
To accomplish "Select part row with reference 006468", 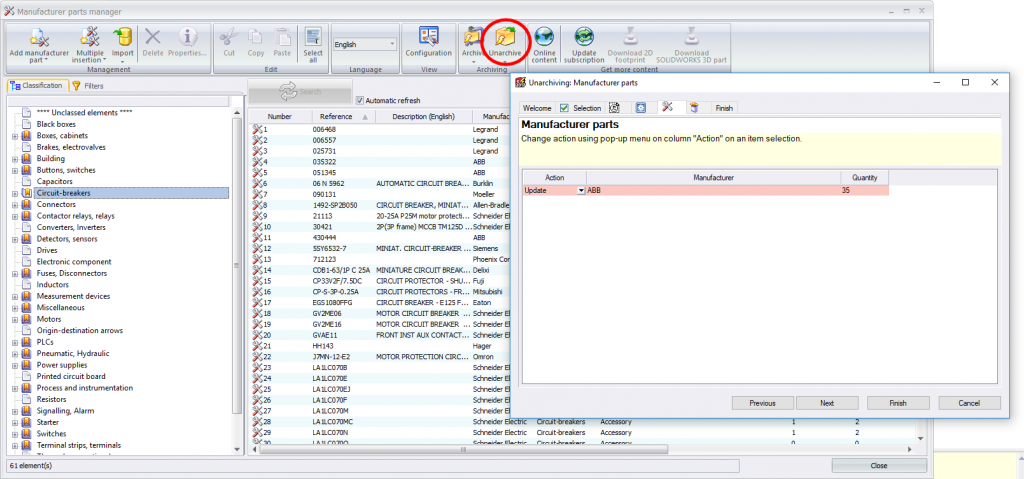I will (380, 129).
